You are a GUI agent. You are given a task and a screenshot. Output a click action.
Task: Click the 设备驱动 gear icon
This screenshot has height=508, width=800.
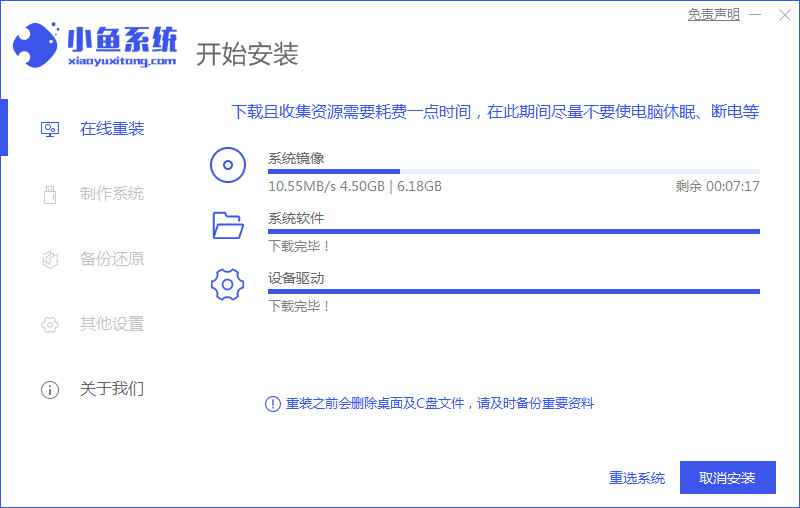click(x=228, y=285)
